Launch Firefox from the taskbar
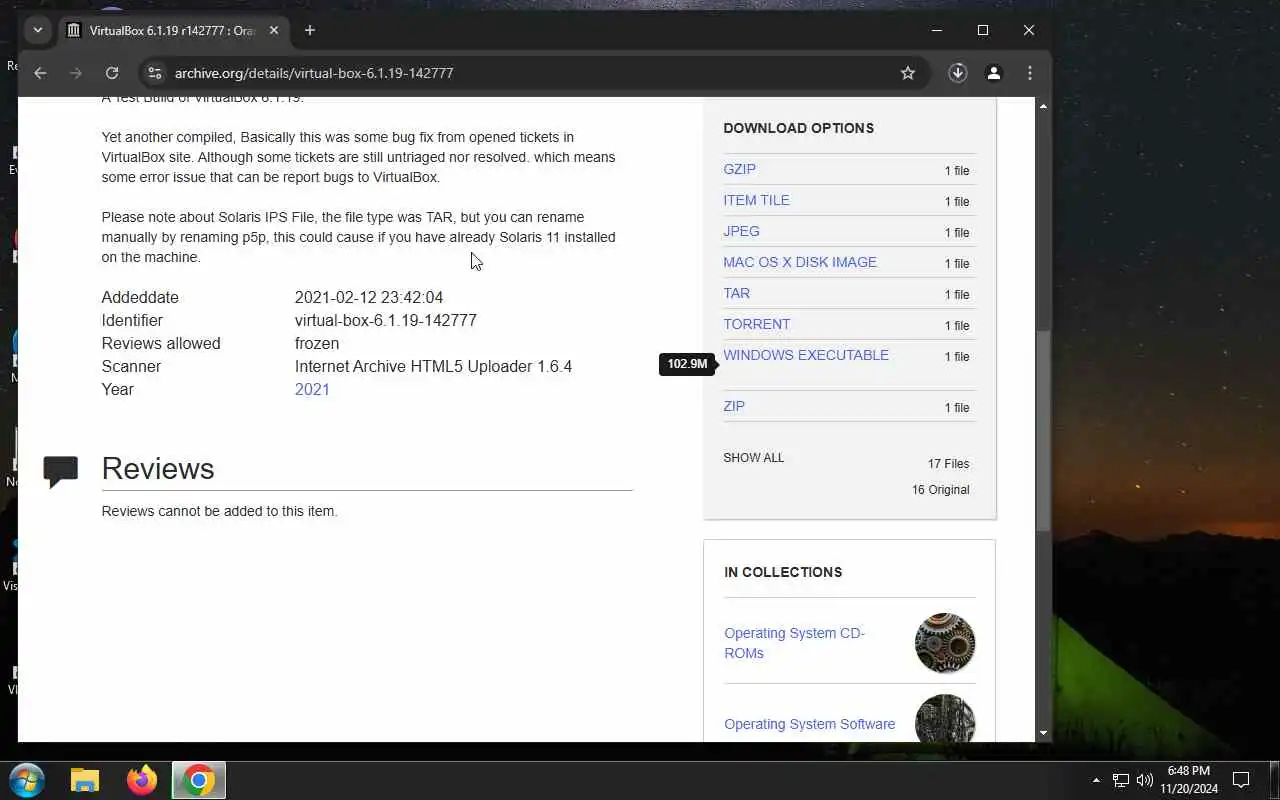 click(x=142, y=780)
